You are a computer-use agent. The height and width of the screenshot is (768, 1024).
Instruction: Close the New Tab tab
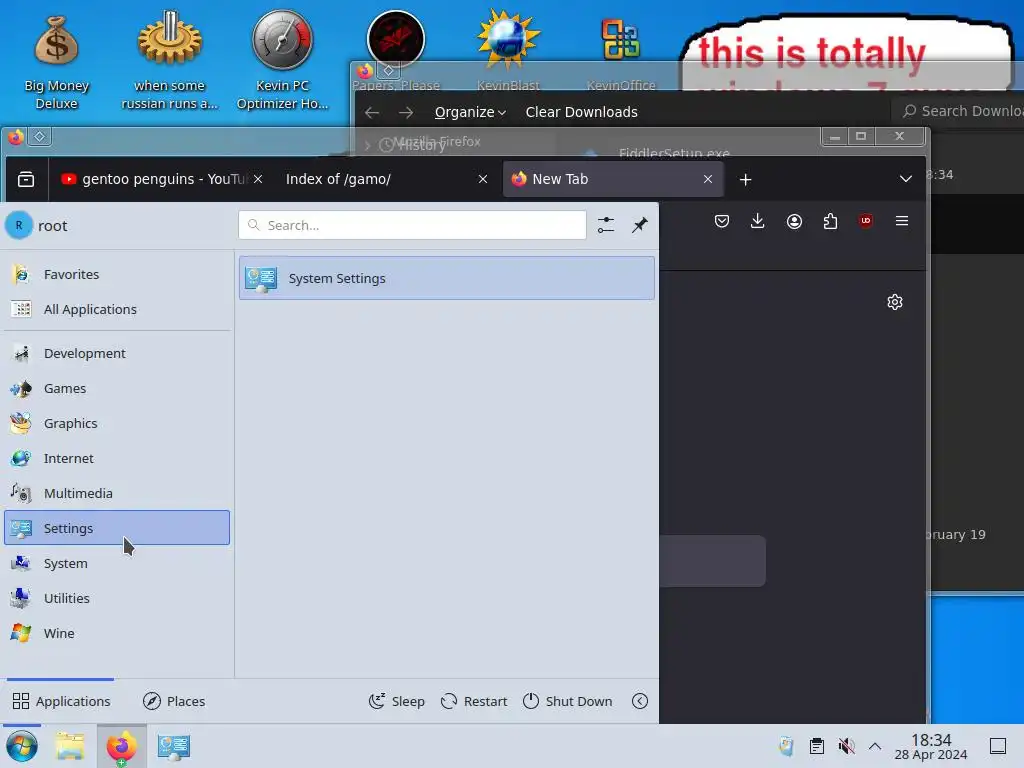pos(708,179)
